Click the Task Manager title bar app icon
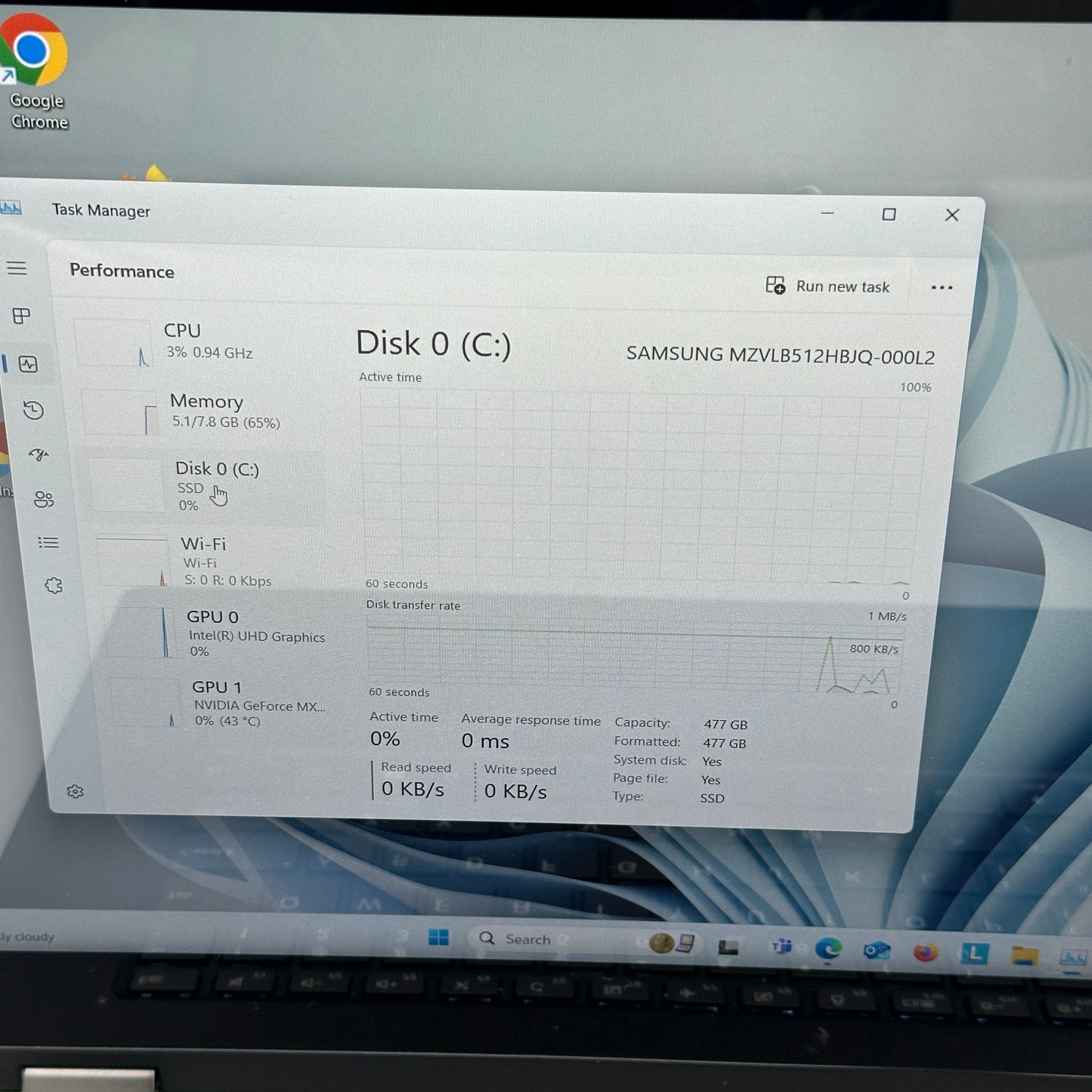 pos(11,208)
